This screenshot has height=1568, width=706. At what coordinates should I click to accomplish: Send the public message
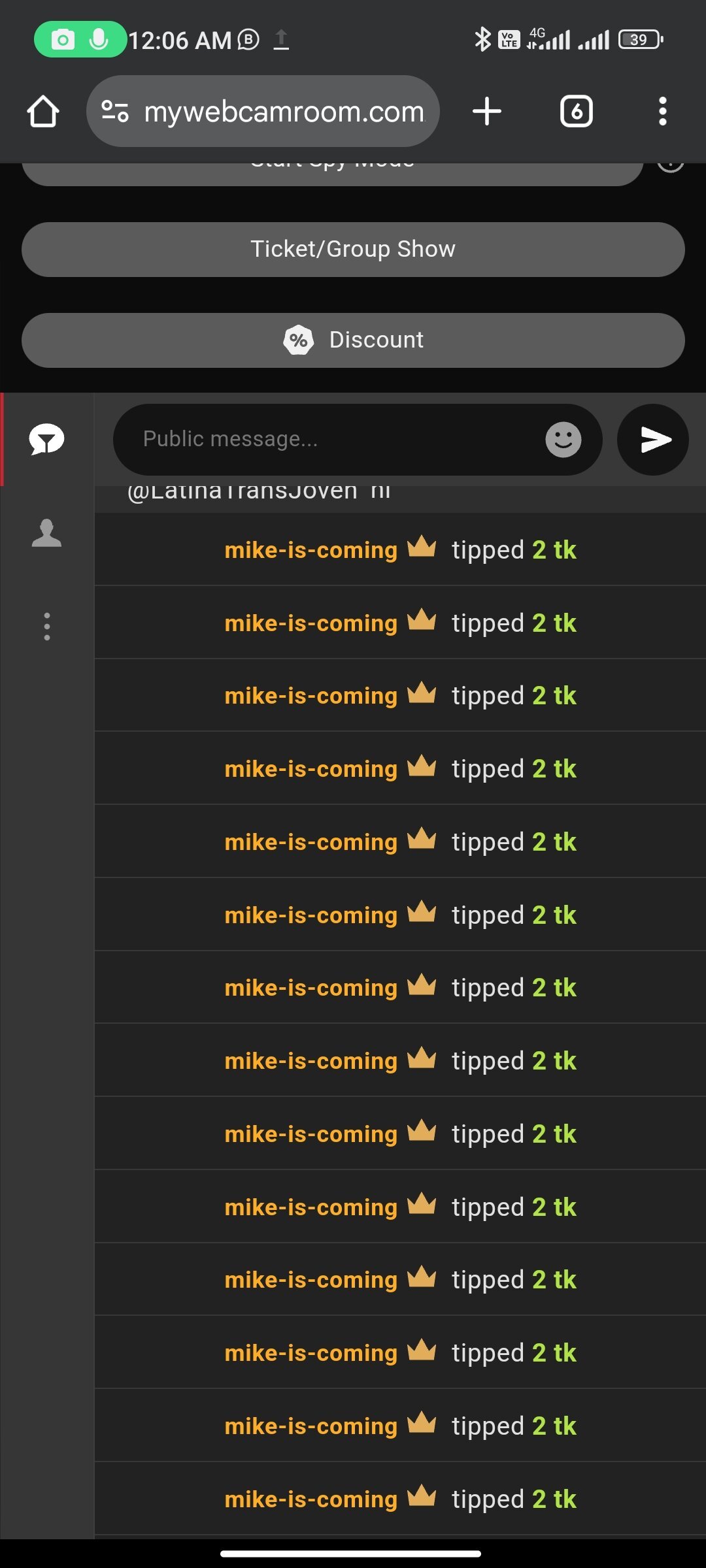tap(653, 440)
